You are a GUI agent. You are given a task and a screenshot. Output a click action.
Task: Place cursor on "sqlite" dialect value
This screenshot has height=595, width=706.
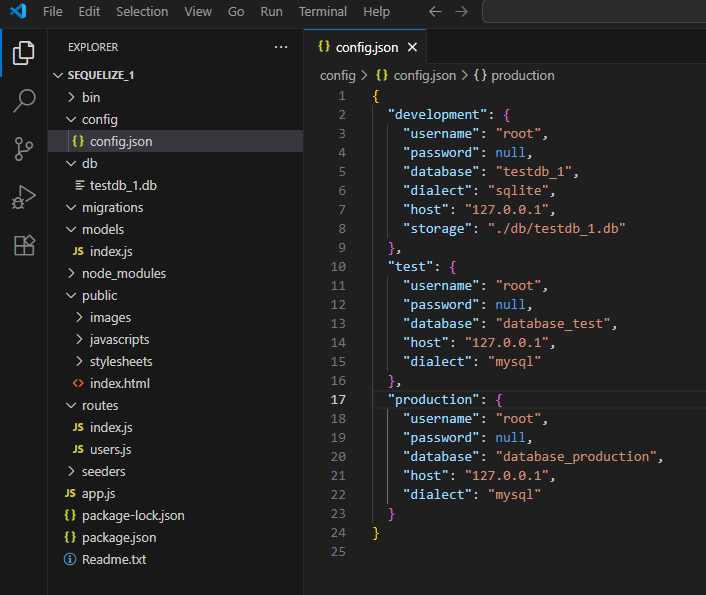tap(518, 191)
